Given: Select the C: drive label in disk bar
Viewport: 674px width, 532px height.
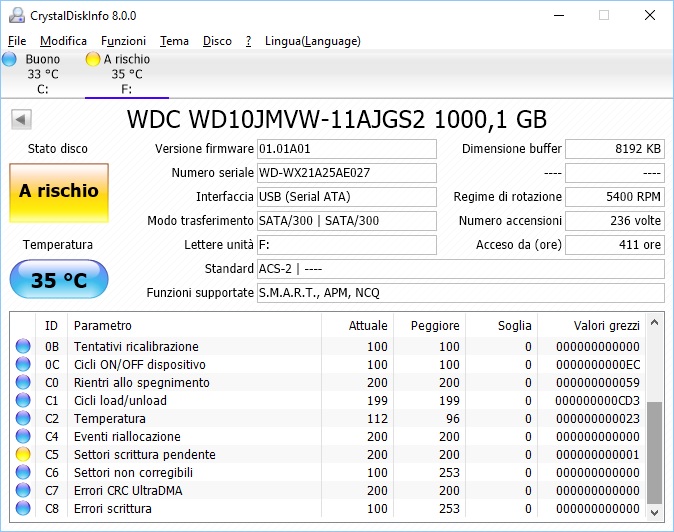Looking at the screenshot, I should coord(43,89).
